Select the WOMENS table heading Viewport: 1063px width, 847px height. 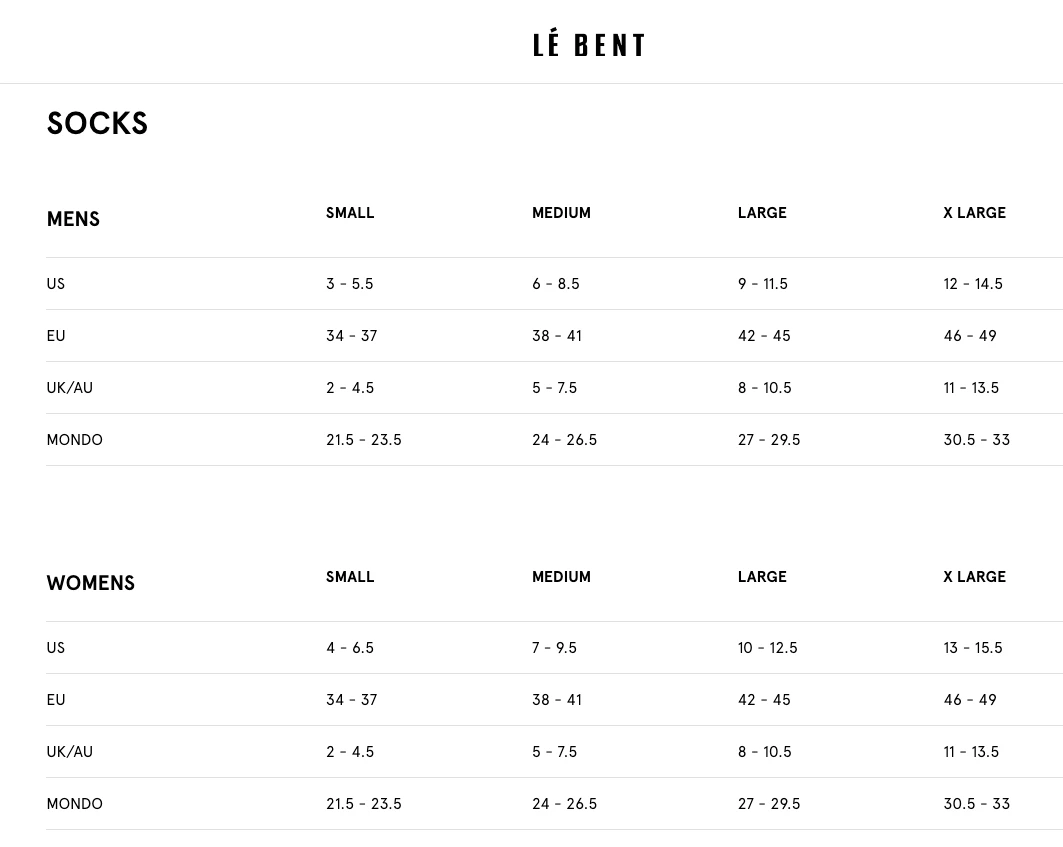(x=90, y=583)
